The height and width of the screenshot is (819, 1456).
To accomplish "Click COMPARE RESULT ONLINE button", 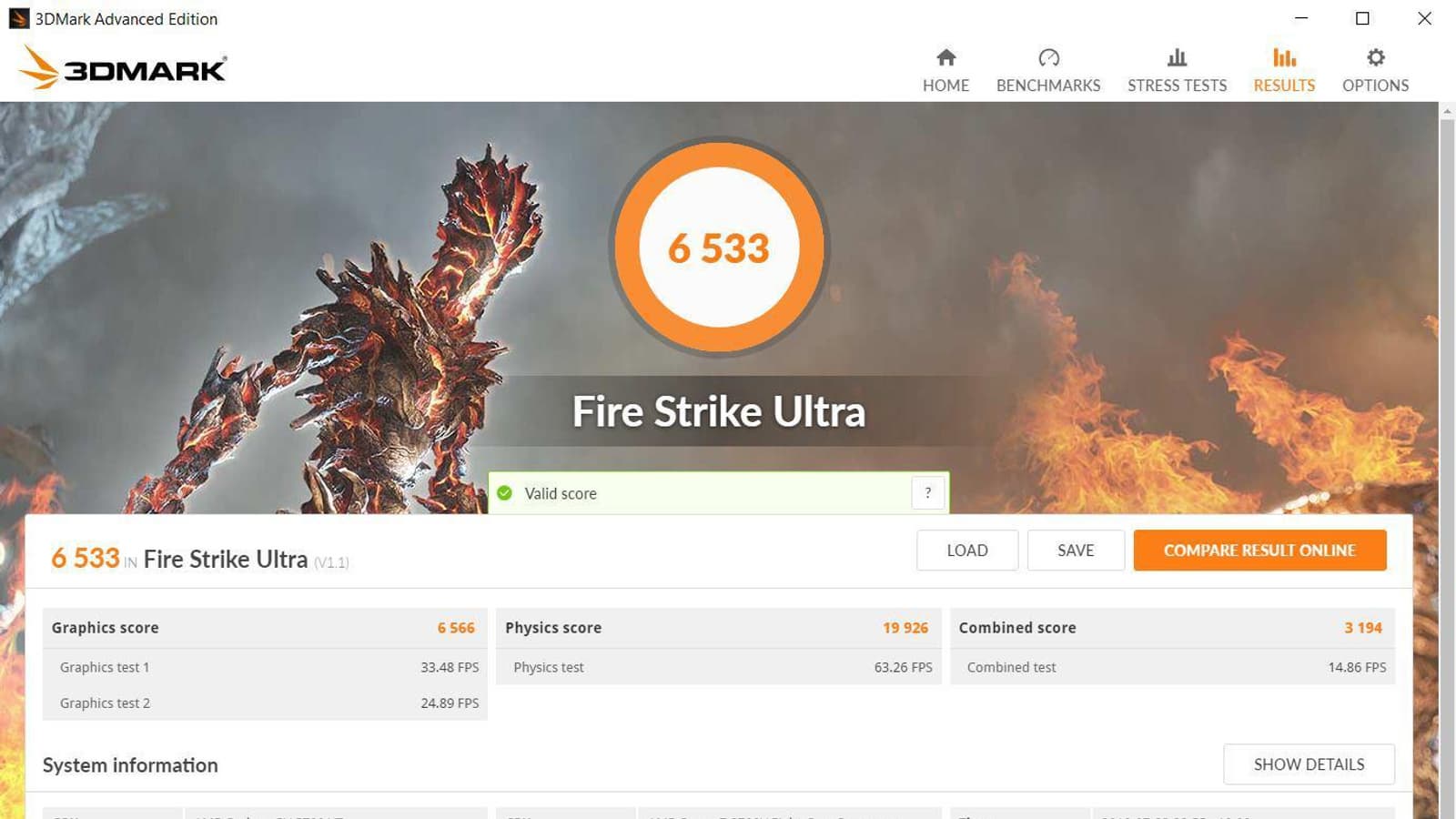I will pos(1259,551).
